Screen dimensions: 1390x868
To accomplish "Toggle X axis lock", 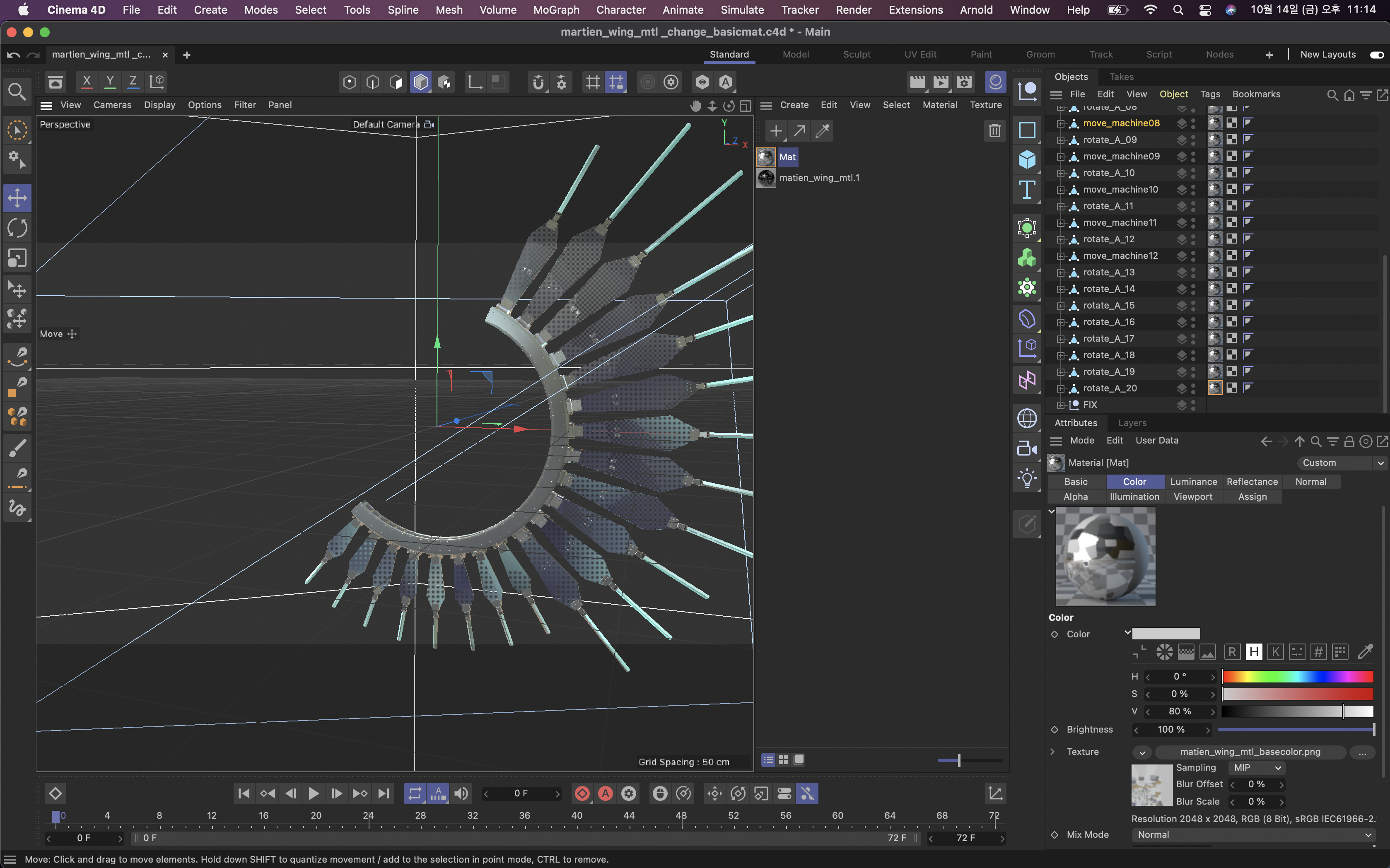I will coord(87,82).
